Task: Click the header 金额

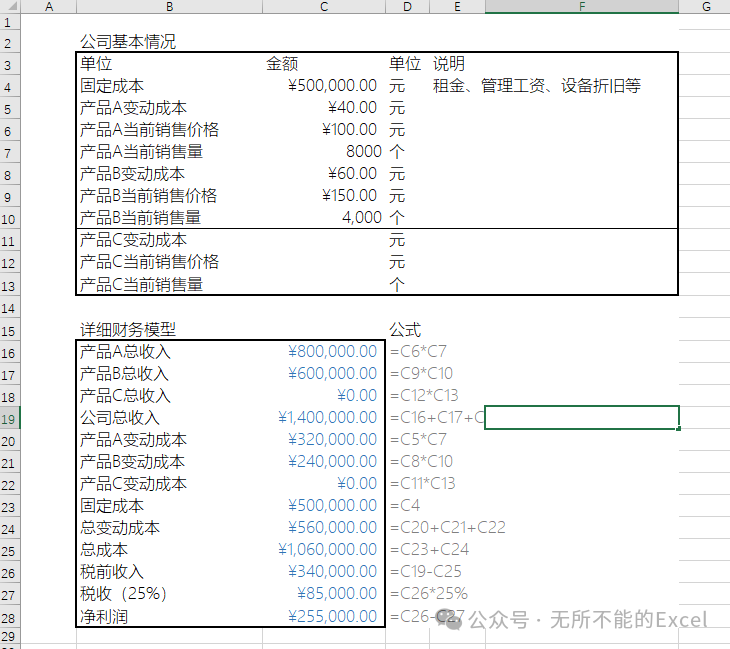Action: [x=282, y=63]
